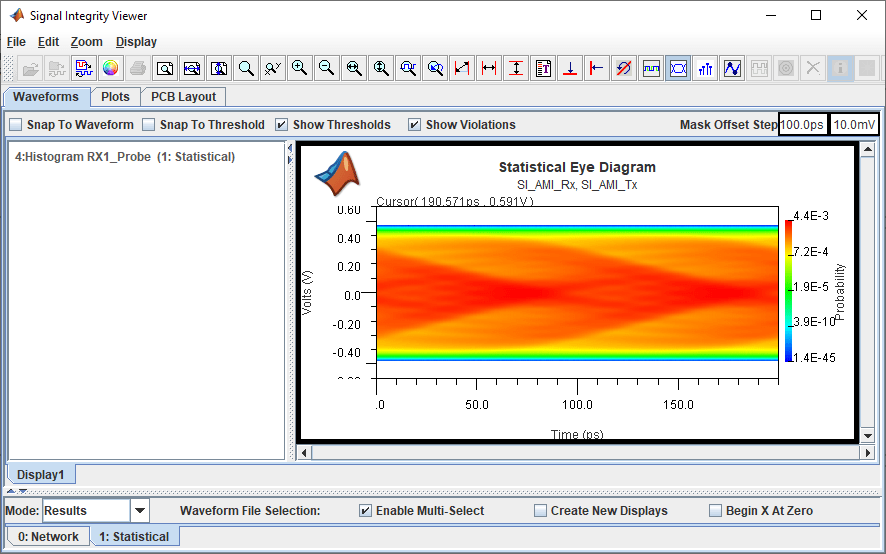Uncheck Show Violations checkbox

point(414,124)
